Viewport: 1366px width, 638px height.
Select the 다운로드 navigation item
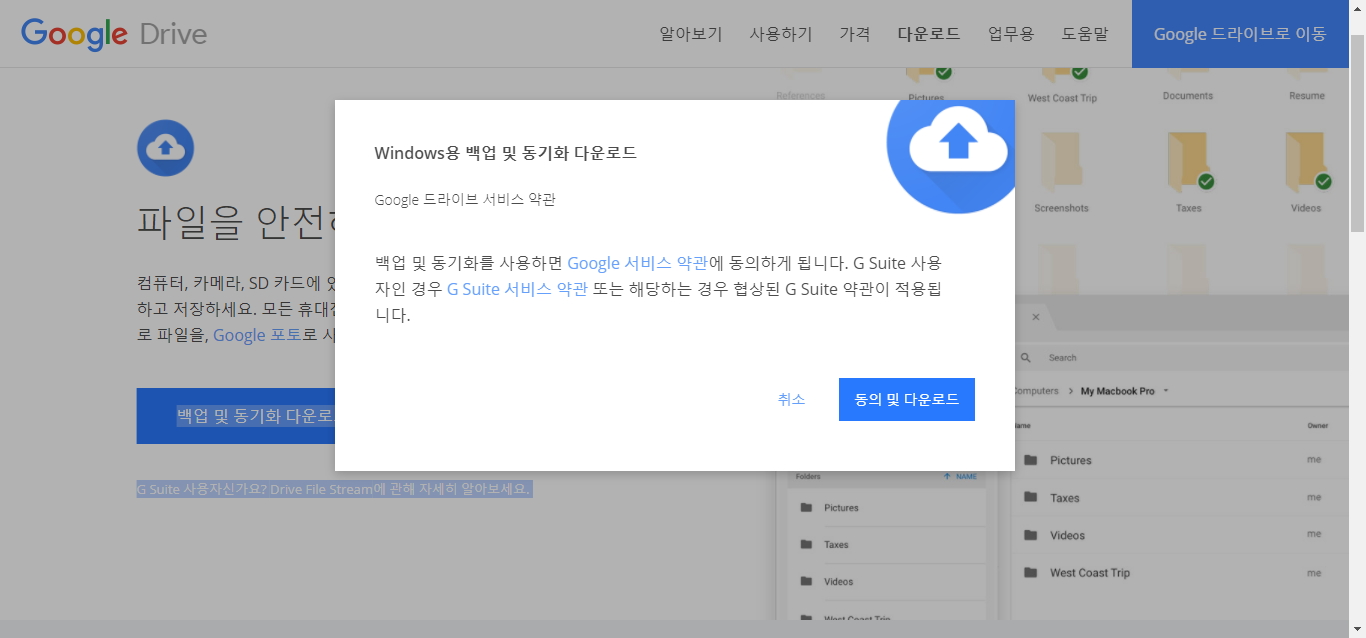pos(929,34)
